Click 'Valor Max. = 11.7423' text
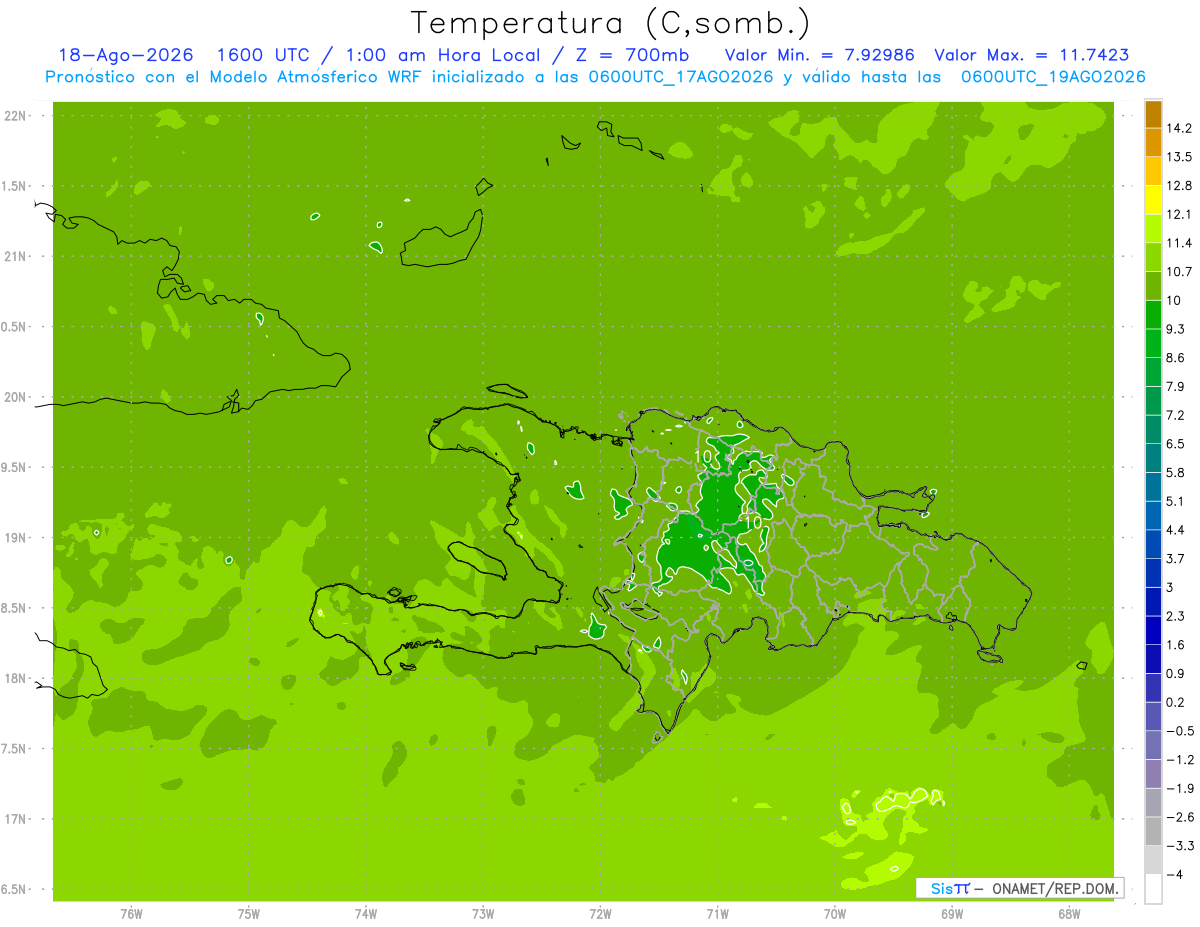 click(1032, 55)
